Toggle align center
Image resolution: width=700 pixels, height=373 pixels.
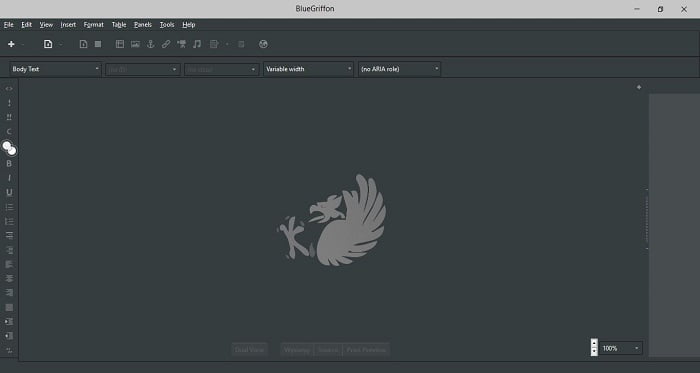9,278
